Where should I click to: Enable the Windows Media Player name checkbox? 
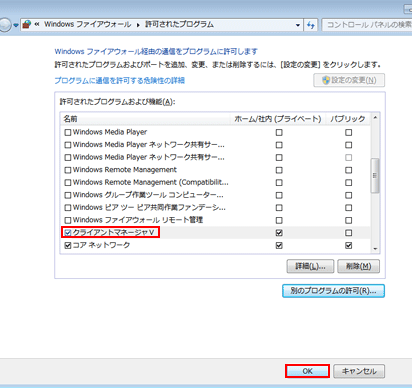[68, 132]
